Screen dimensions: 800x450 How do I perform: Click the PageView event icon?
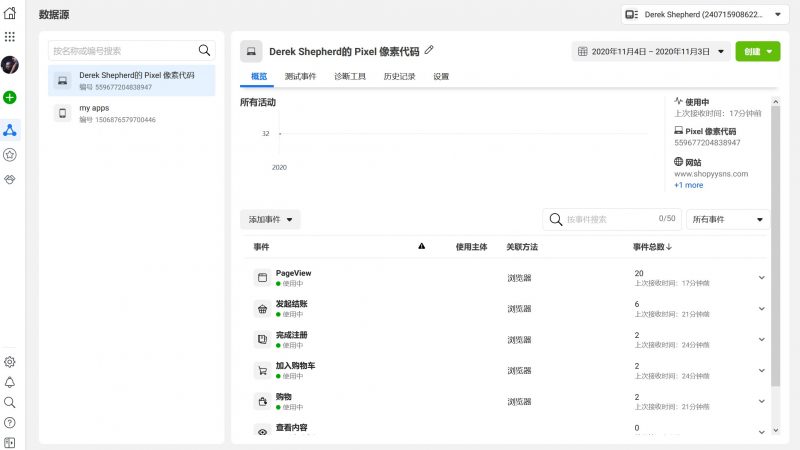(262, 278)
